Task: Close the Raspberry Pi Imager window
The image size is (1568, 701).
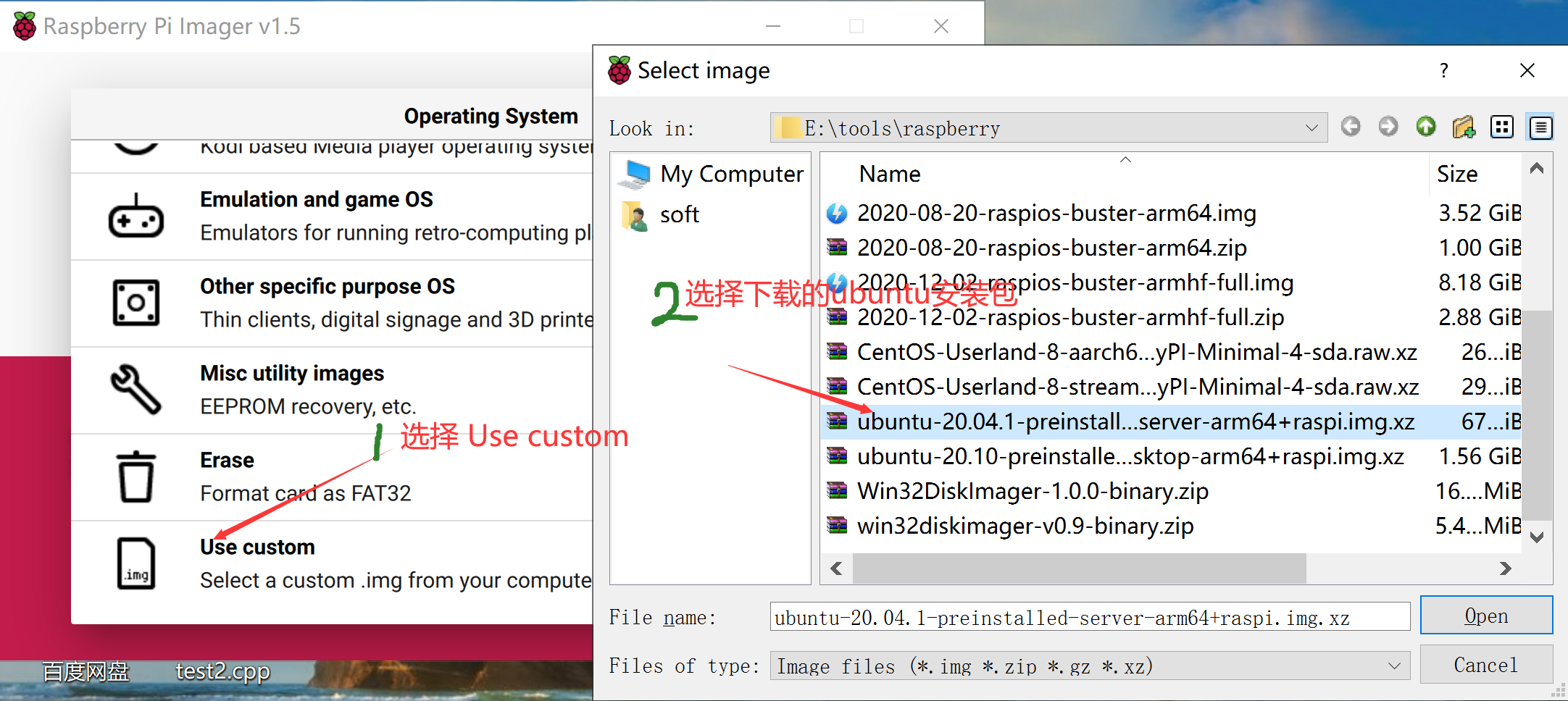Action: click(941, 26)
